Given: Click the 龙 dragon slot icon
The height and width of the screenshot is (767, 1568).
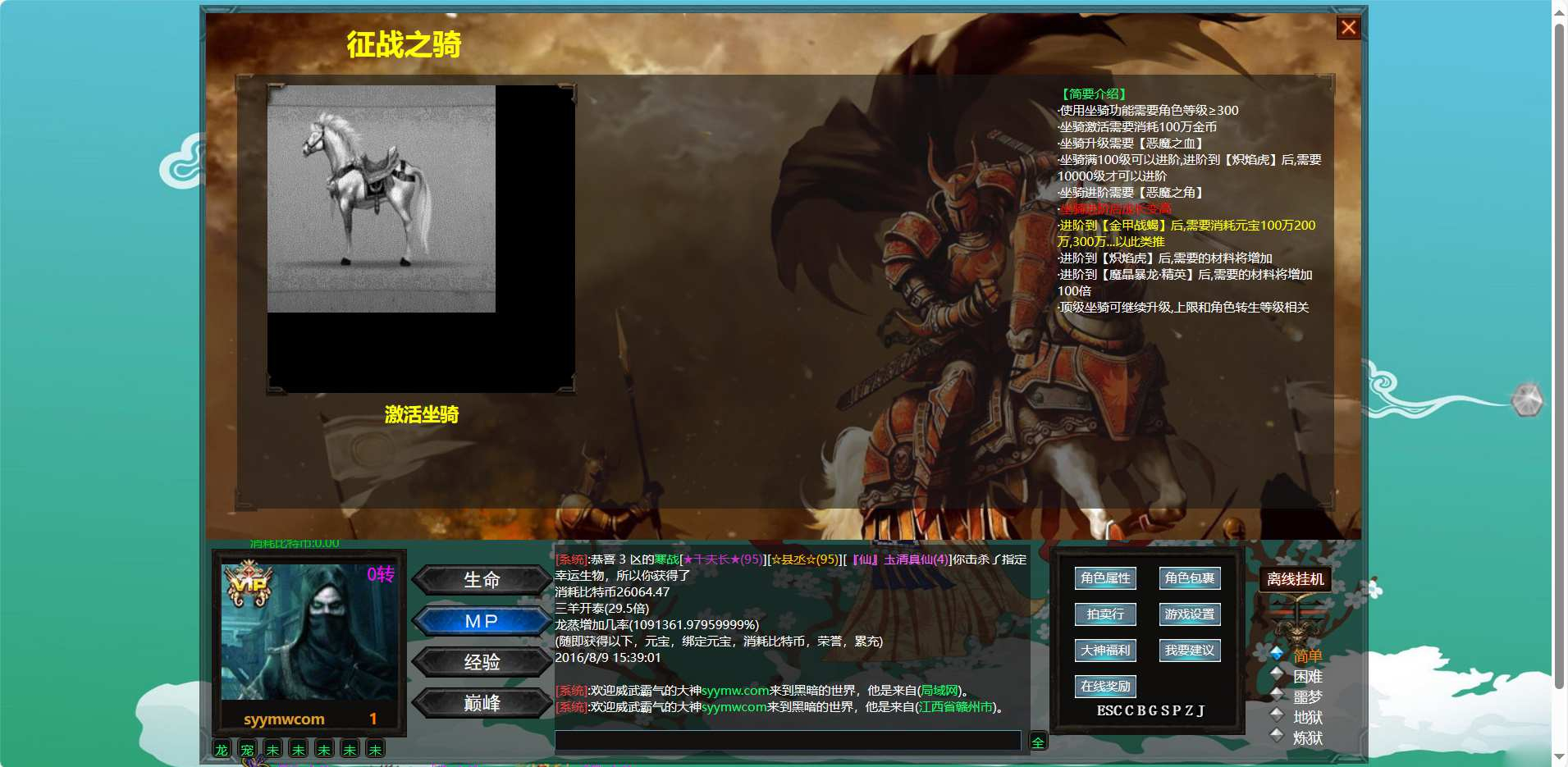Looking at the screenshot, I should [x=222, y=749].
